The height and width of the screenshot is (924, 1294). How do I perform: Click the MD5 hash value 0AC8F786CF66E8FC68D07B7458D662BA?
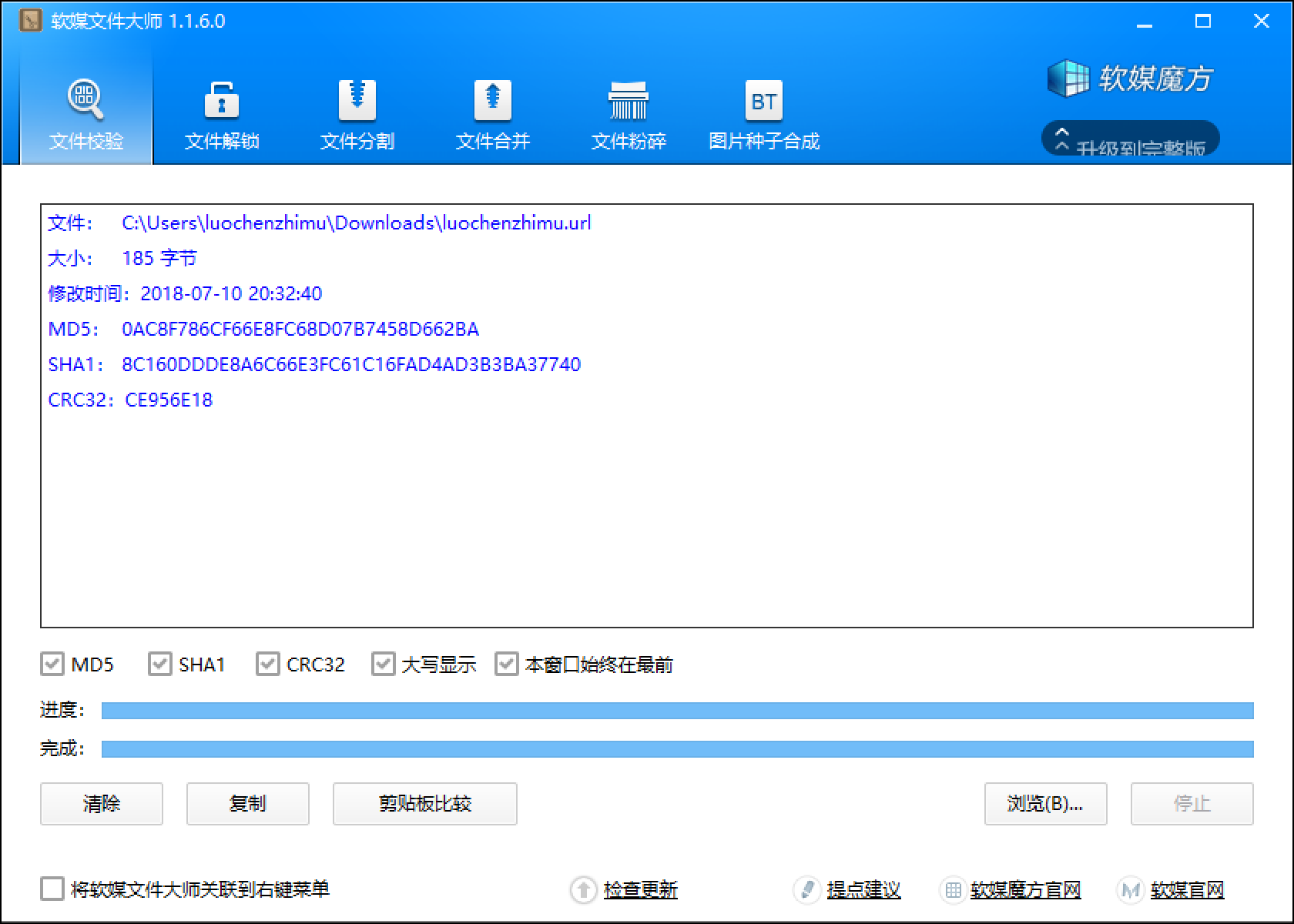pyautogui.click(x=300, y=330)
